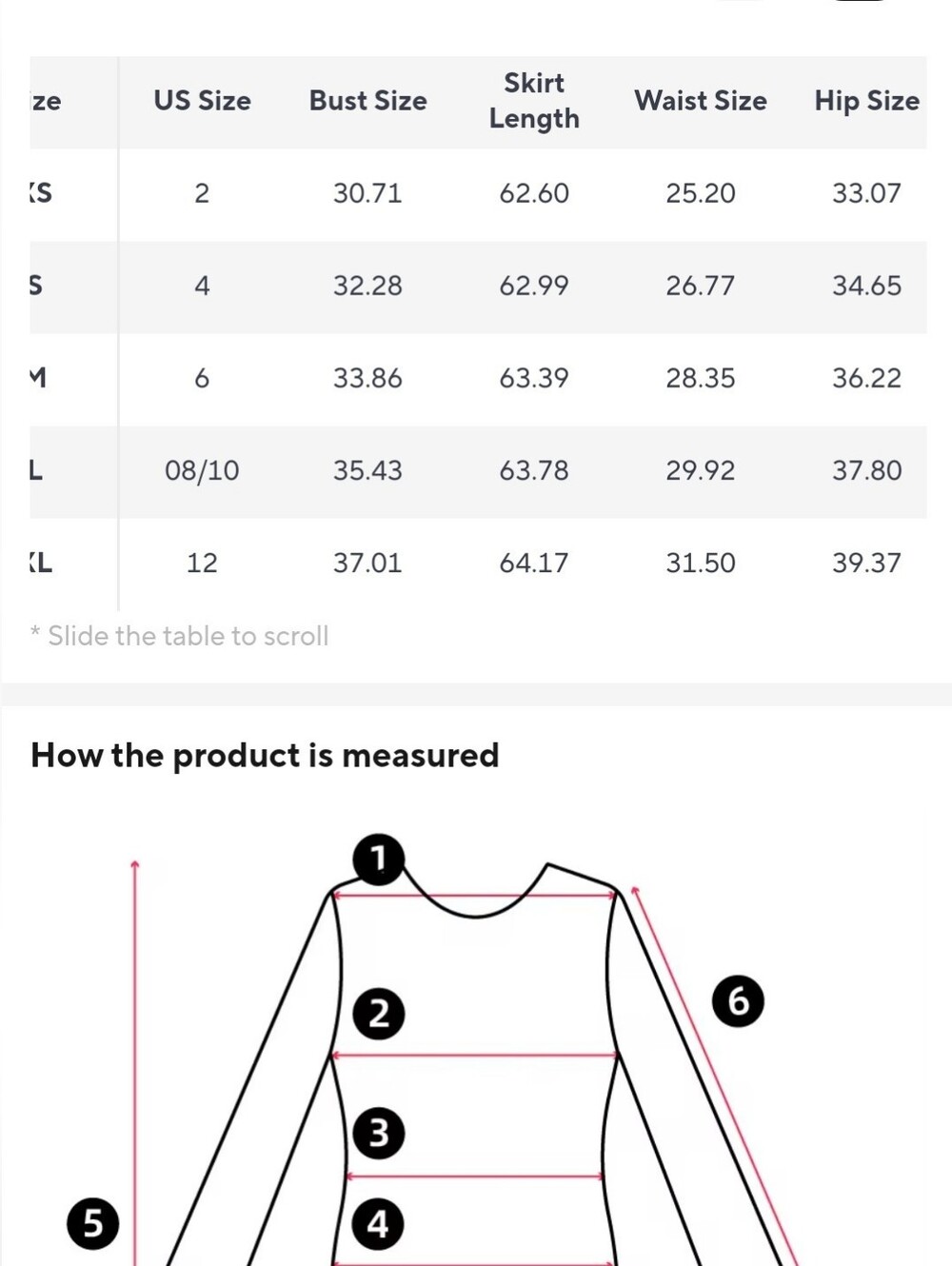Click hip size value 39.37
Viewport: 952px width, 1266px height.
[866, 563]
